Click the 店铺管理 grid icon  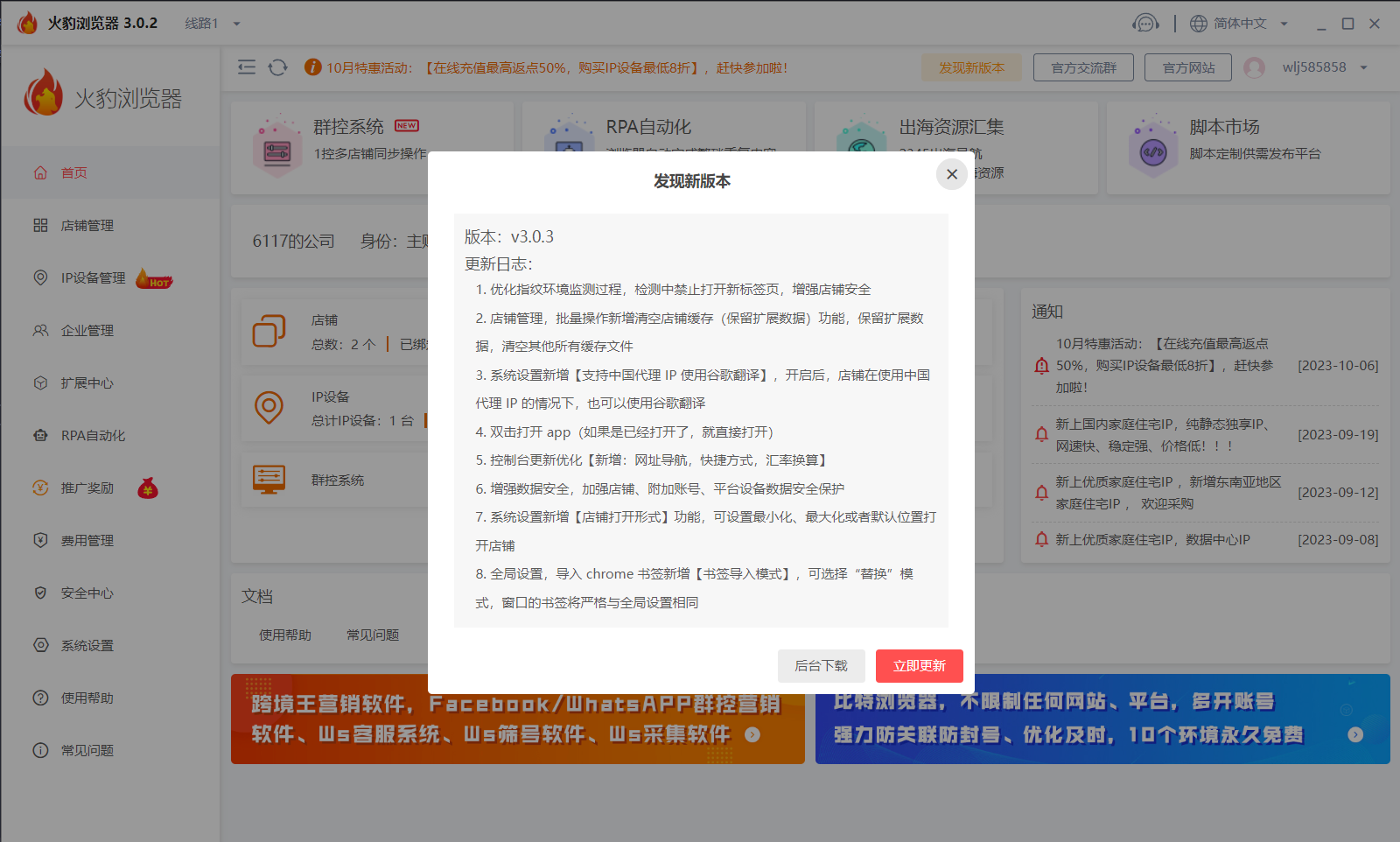(40, 225)
